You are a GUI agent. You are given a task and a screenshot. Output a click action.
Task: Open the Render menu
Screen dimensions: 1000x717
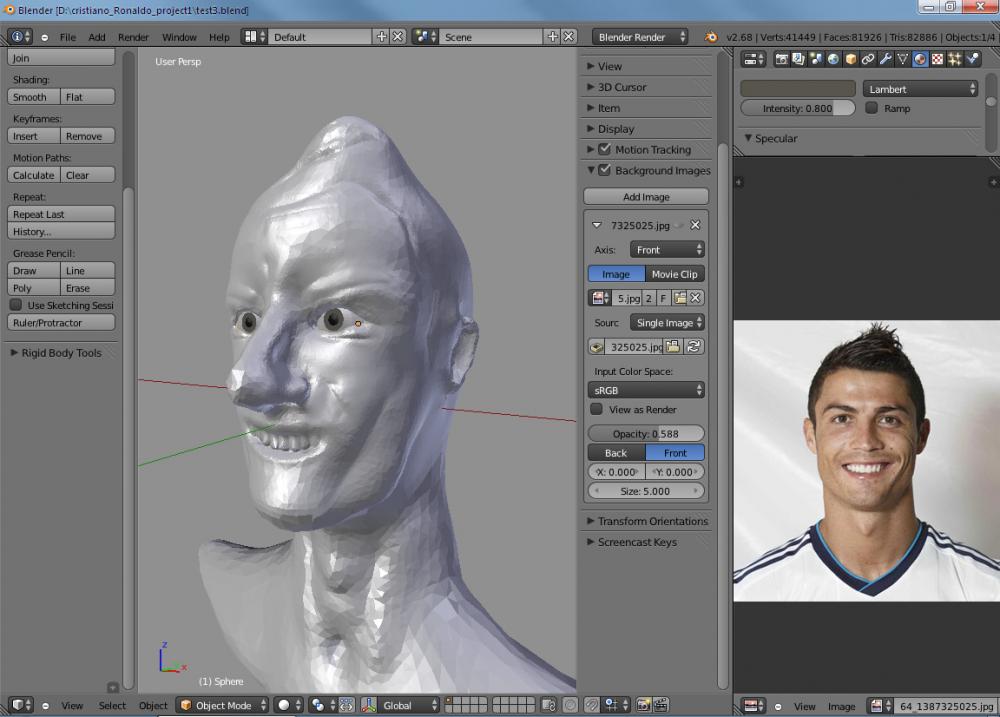point(133,37)
